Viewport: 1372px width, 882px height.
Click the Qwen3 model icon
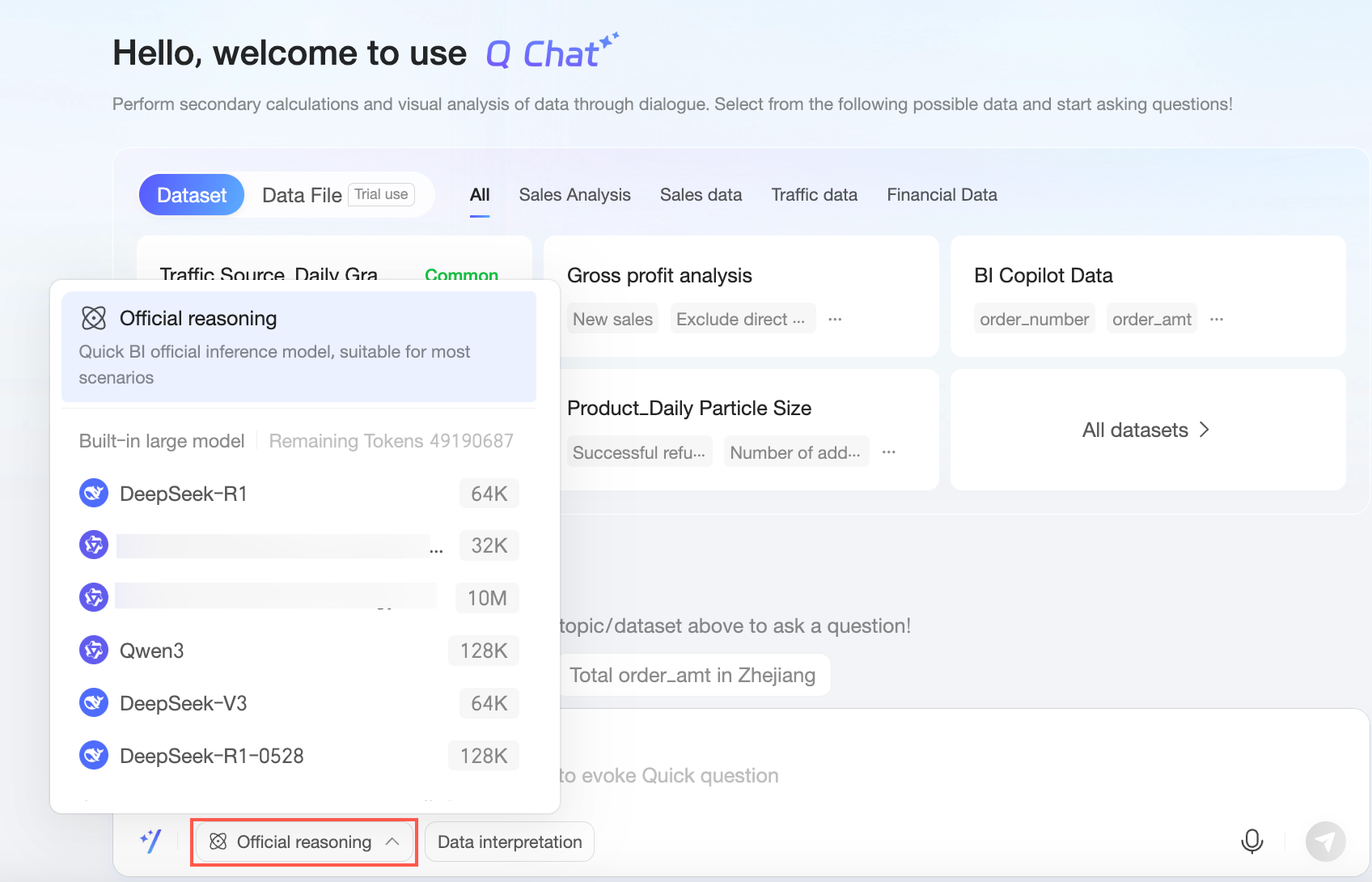click(94, 650)
